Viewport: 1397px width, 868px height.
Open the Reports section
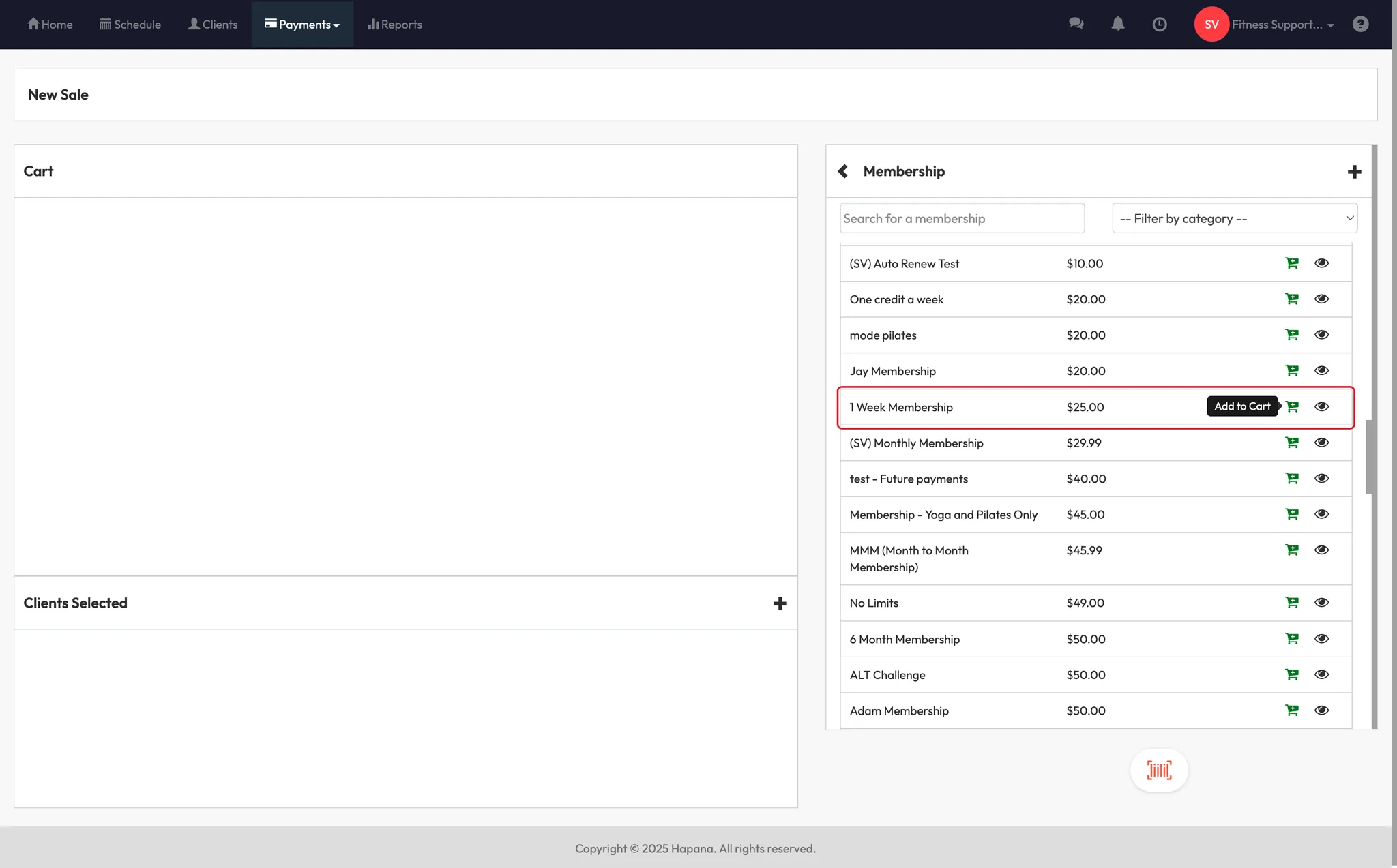pos(395,25)
